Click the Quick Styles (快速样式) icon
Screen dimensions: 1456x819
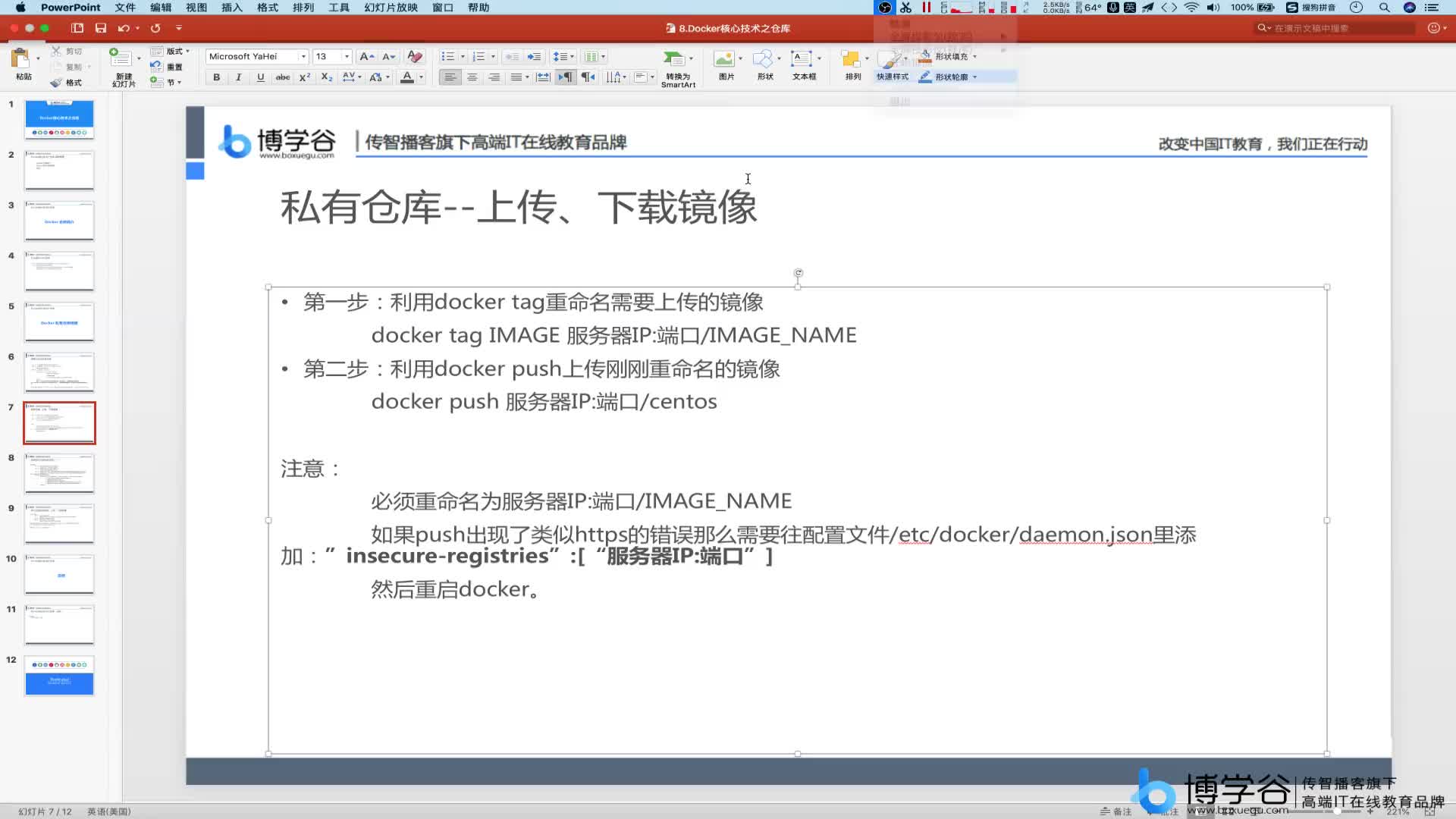890,59
